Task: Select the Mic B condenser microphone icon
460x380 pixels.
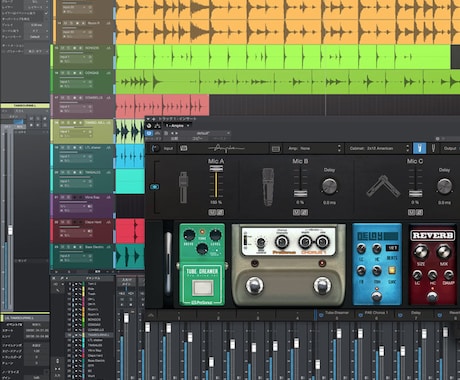Action: point(268,187)
